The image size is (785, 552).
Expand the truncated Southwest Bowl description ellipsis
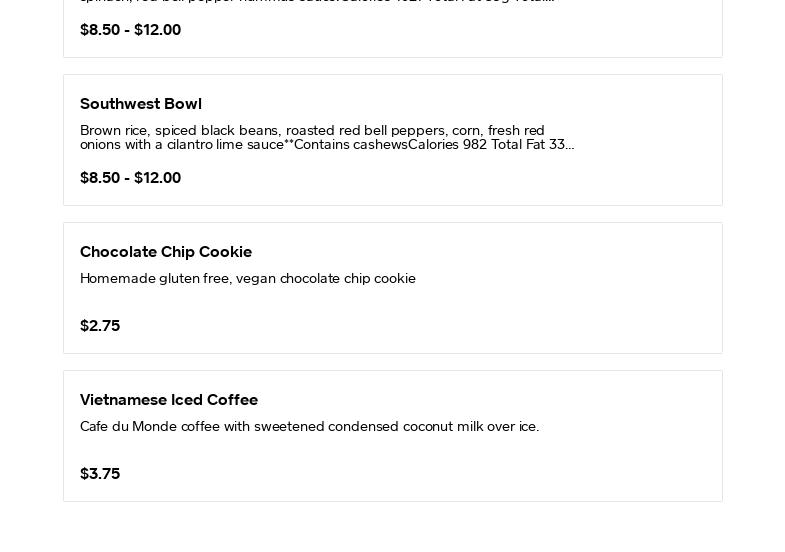pos(570,145)
